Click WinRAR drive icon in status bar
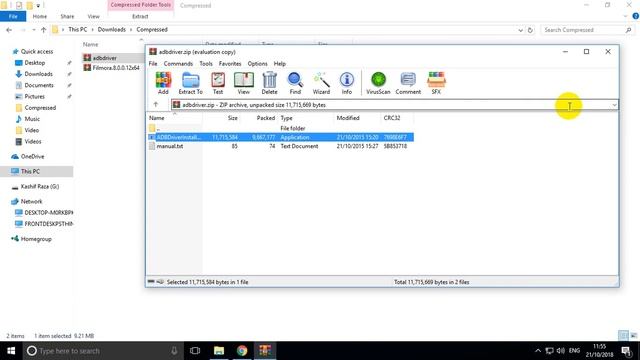Viewport: 640px width, 360px height. click(151, 282)
